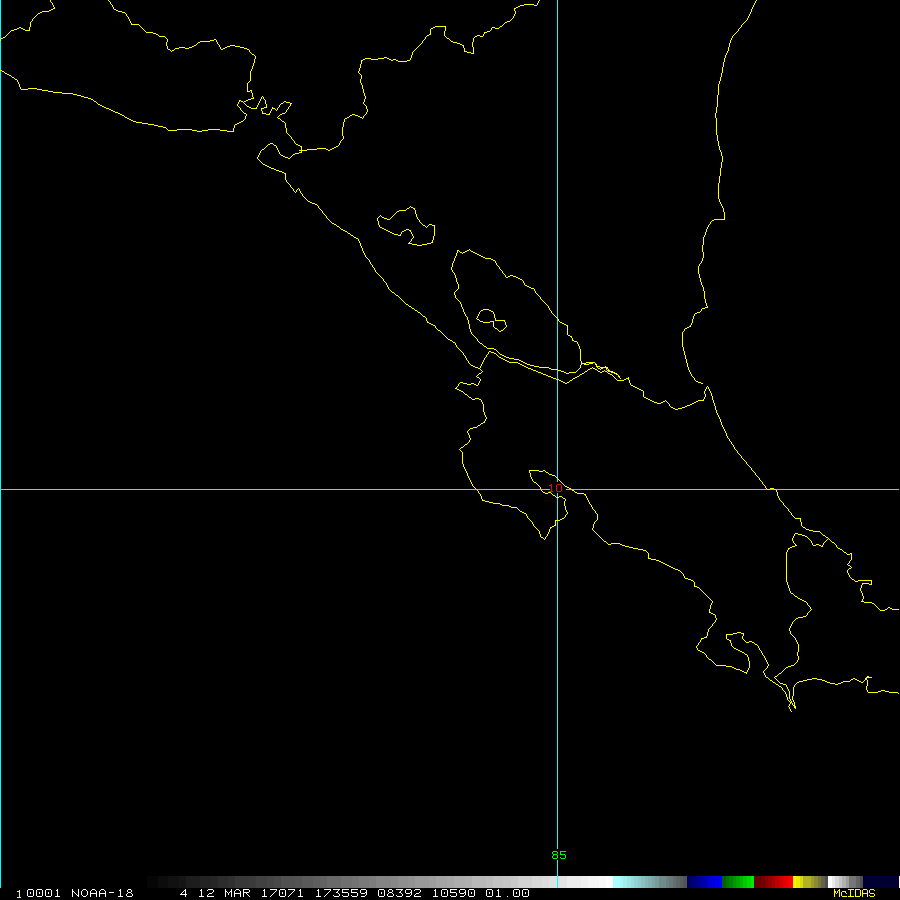Pick the green segment of color bar
The image size is (900, 900).
pos(738,882)
